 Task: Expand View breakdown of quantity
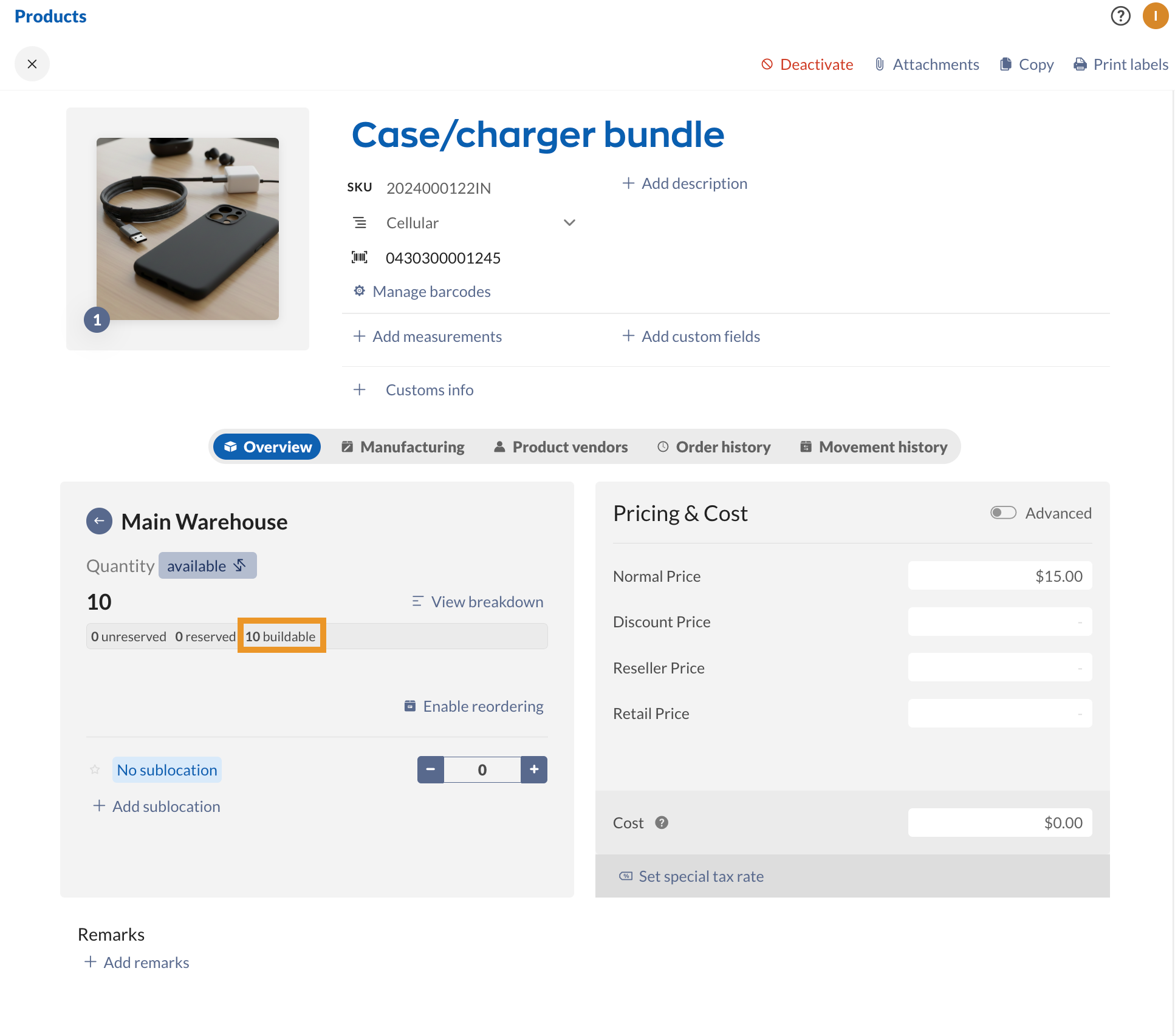point(478,602)
